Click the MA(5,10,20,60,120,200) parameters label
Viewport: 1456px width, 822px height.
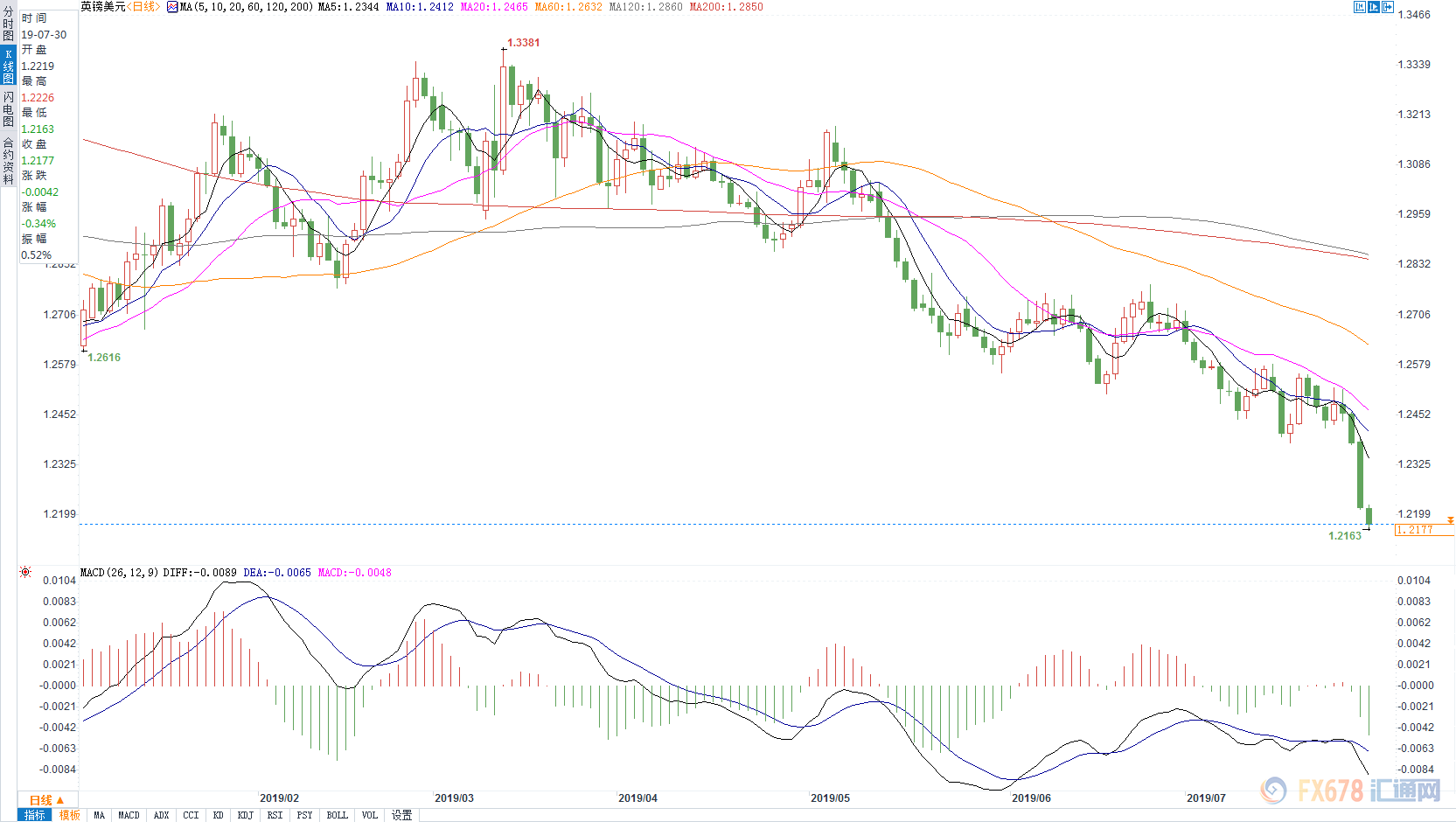coord(246,7)
